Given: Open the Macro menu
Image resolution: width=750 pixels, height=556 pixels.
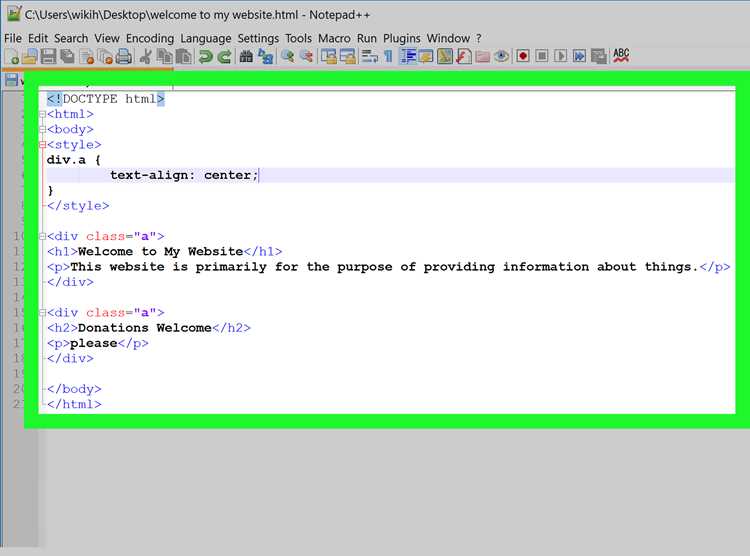Looking at the screenshot, I should coord(334,38).
